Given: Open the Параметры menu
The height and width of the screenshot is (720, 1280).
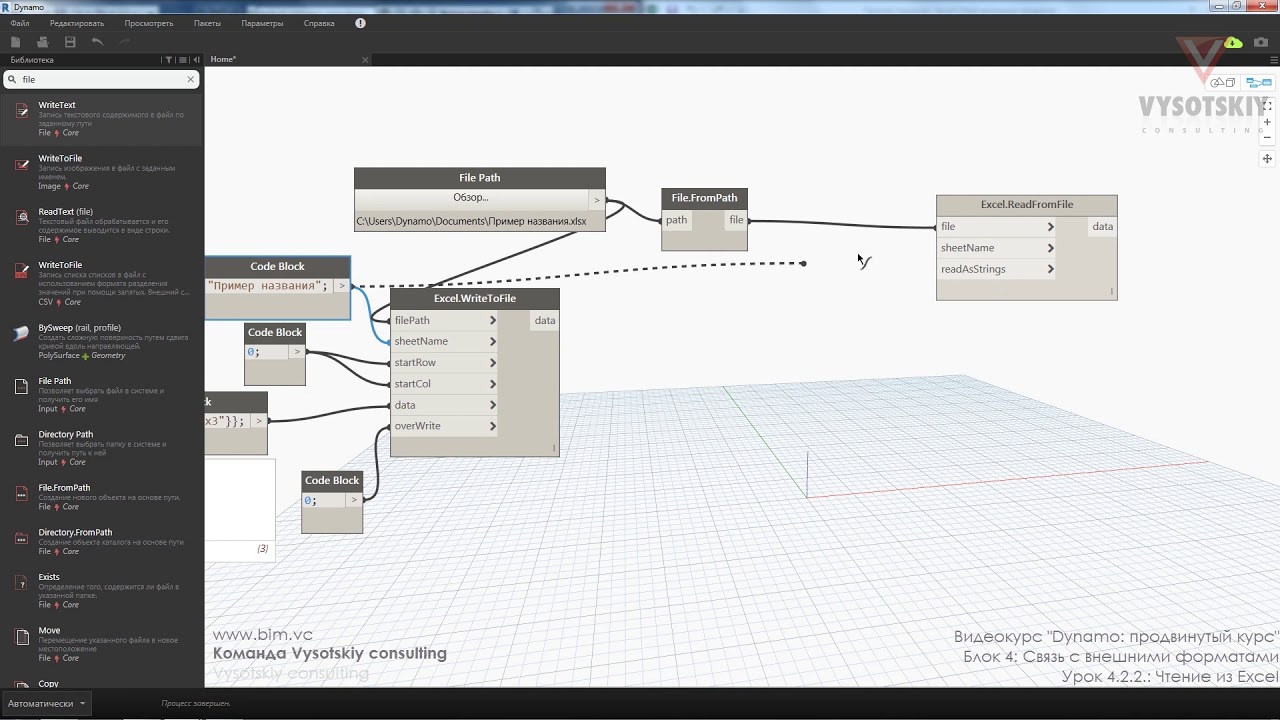Looking at the screenshot, I should pyautogui.click(x=262, y=23).
